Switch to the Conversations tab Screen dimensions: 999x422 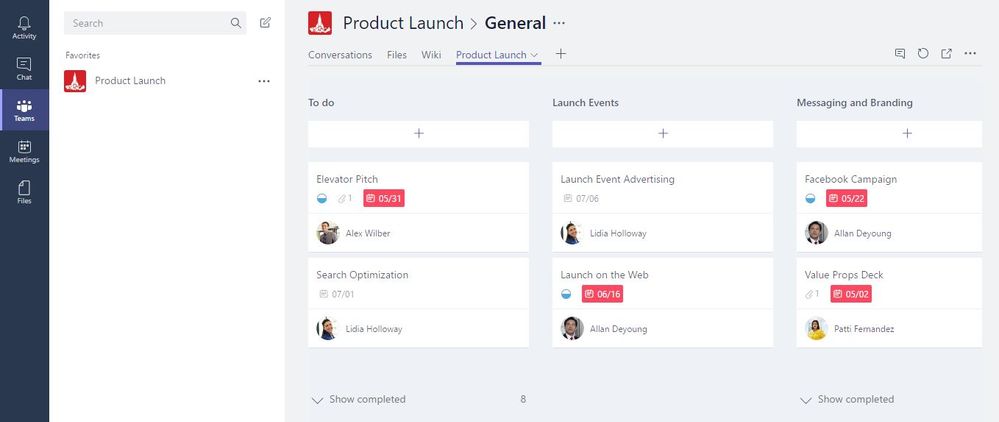tap(340, 55)
